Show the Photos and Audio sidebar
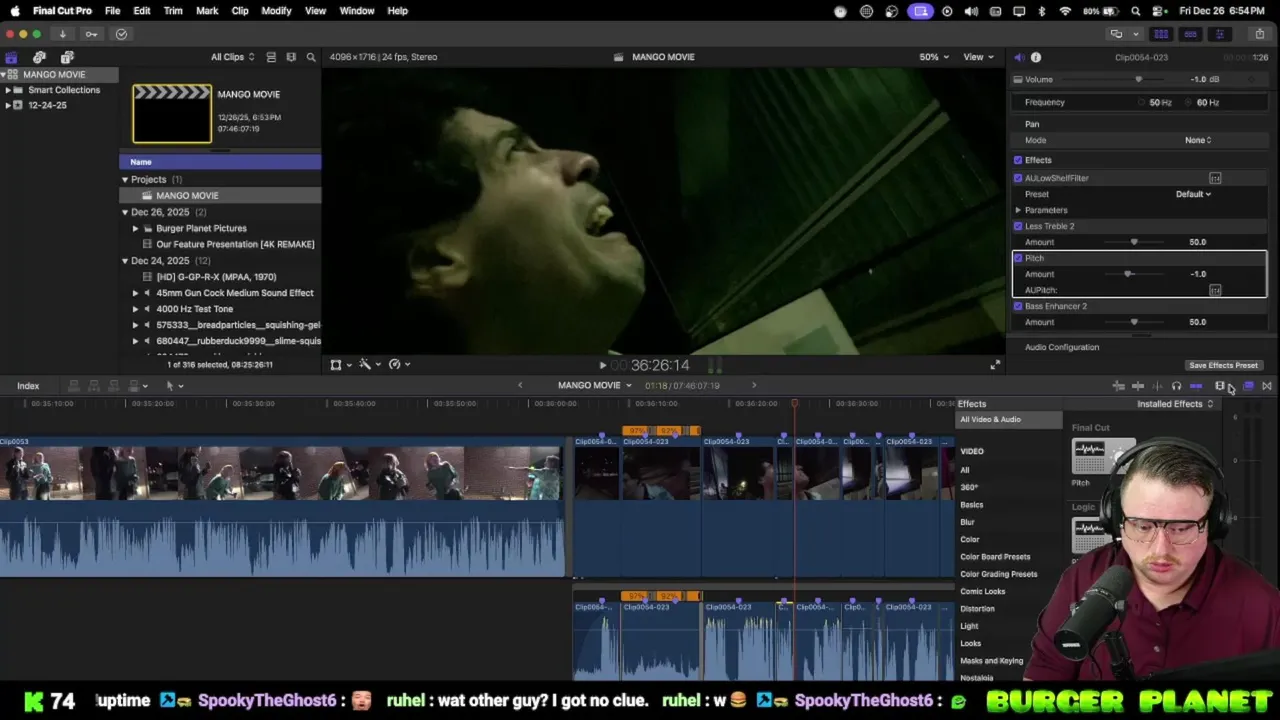Viewport: 1280px width, 720px height. [x=39, y=57]
